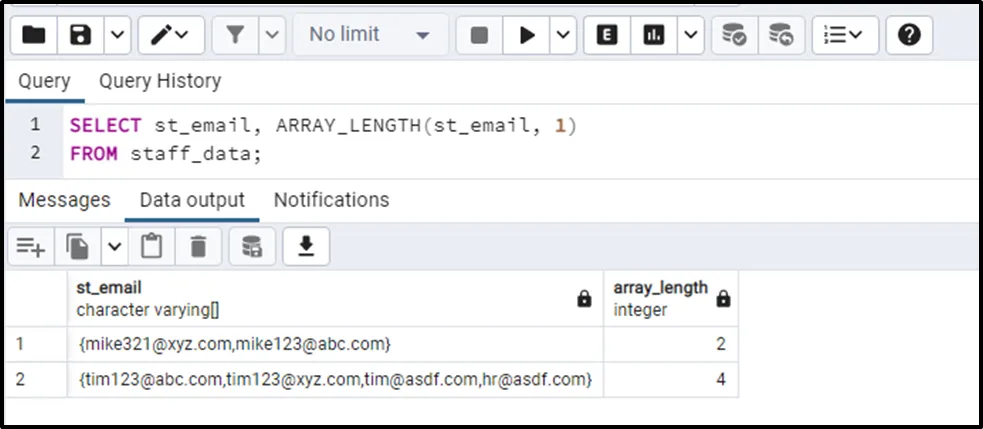
Task: Click the Explain Analyze chart icon
Action: tap(654, 36)
